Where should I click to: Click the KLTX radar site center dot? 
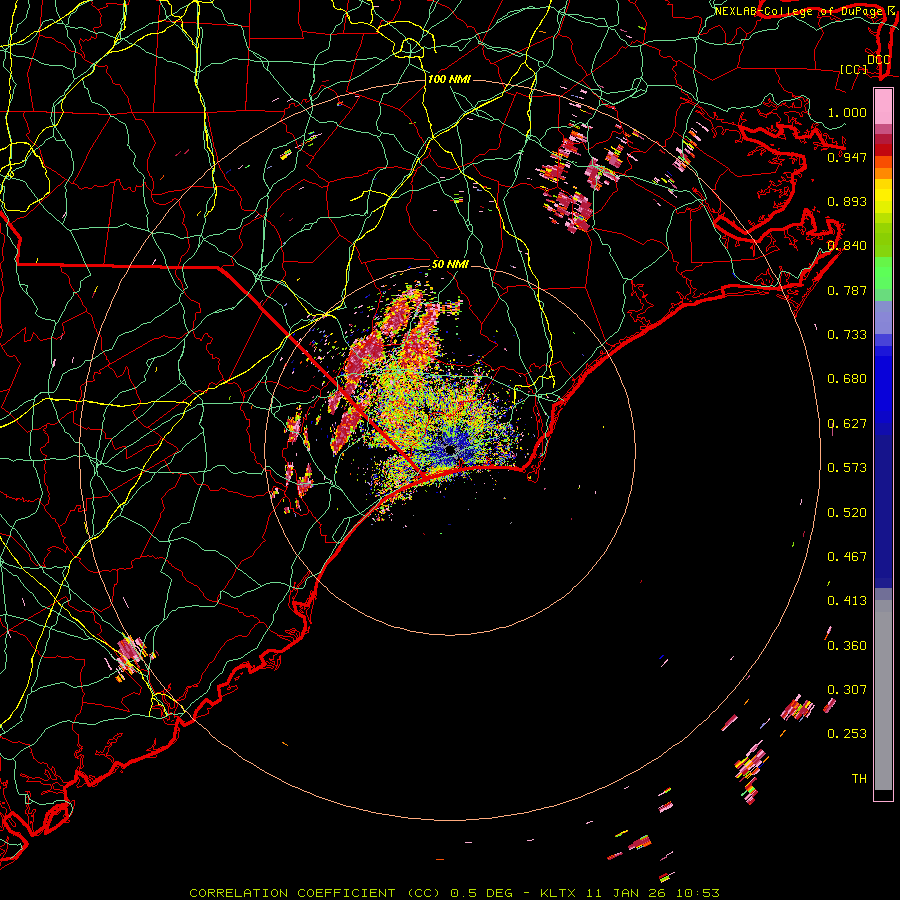pos(450,449)
